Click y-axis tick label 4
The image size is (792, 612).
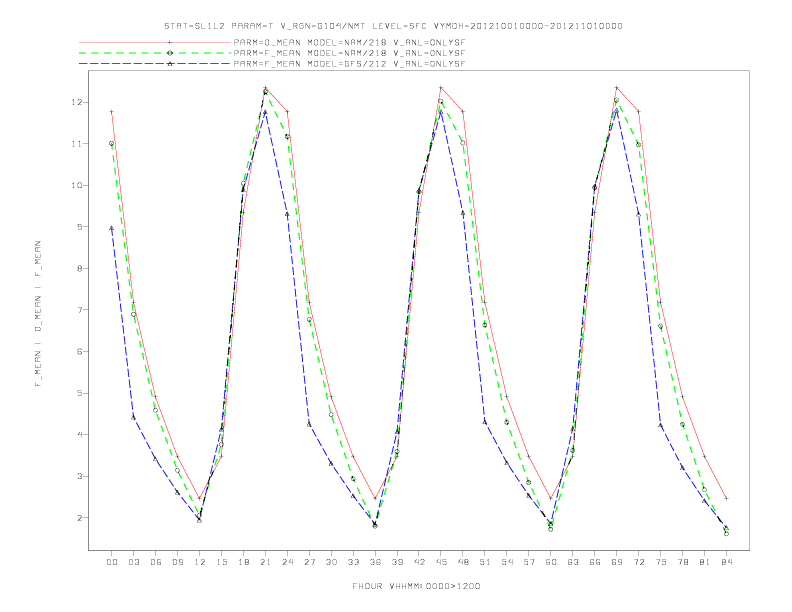[x=79, y=435]
